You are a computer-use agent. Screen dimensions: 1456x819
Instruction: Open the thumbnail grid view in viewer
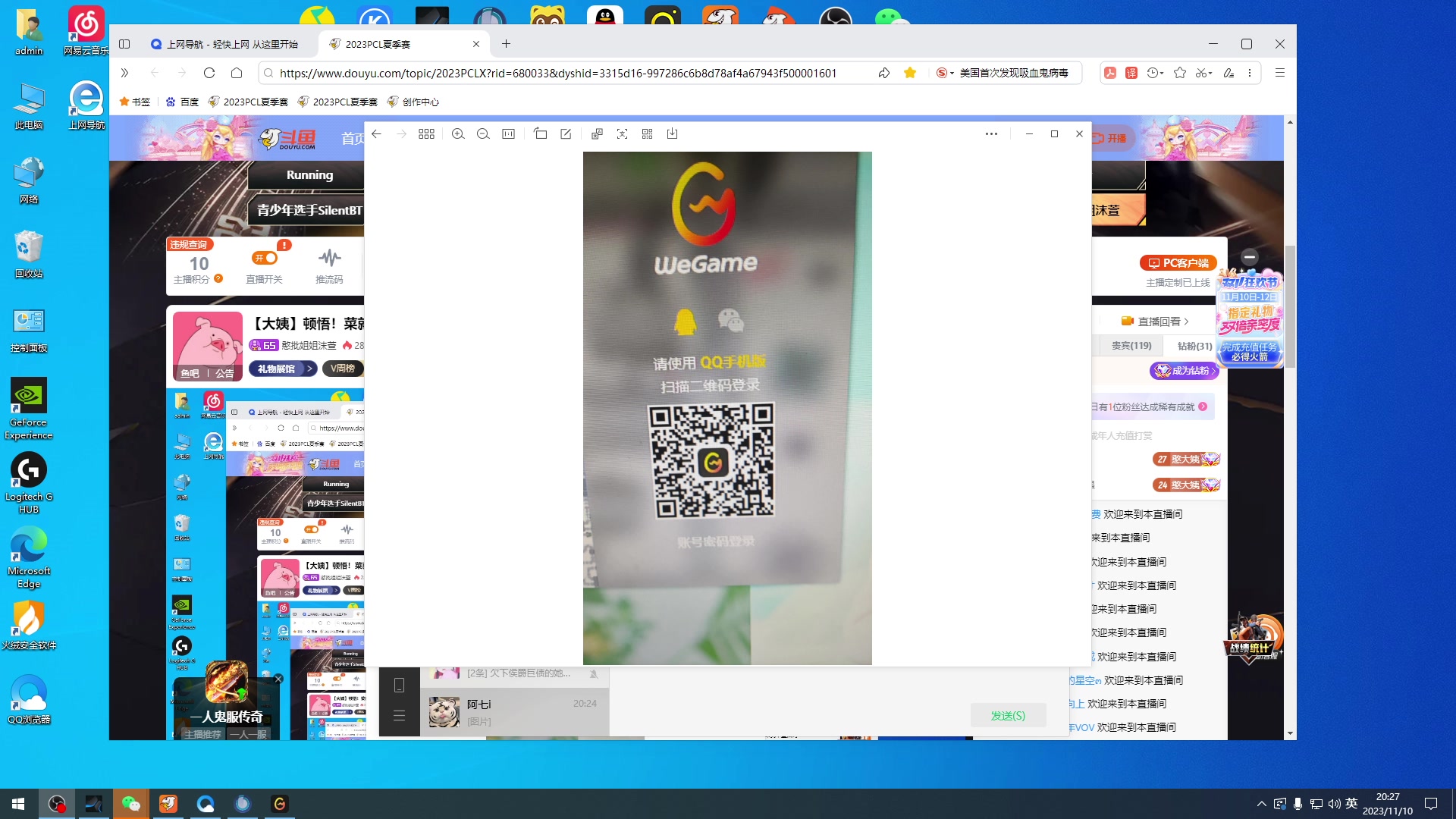point(427,134)
